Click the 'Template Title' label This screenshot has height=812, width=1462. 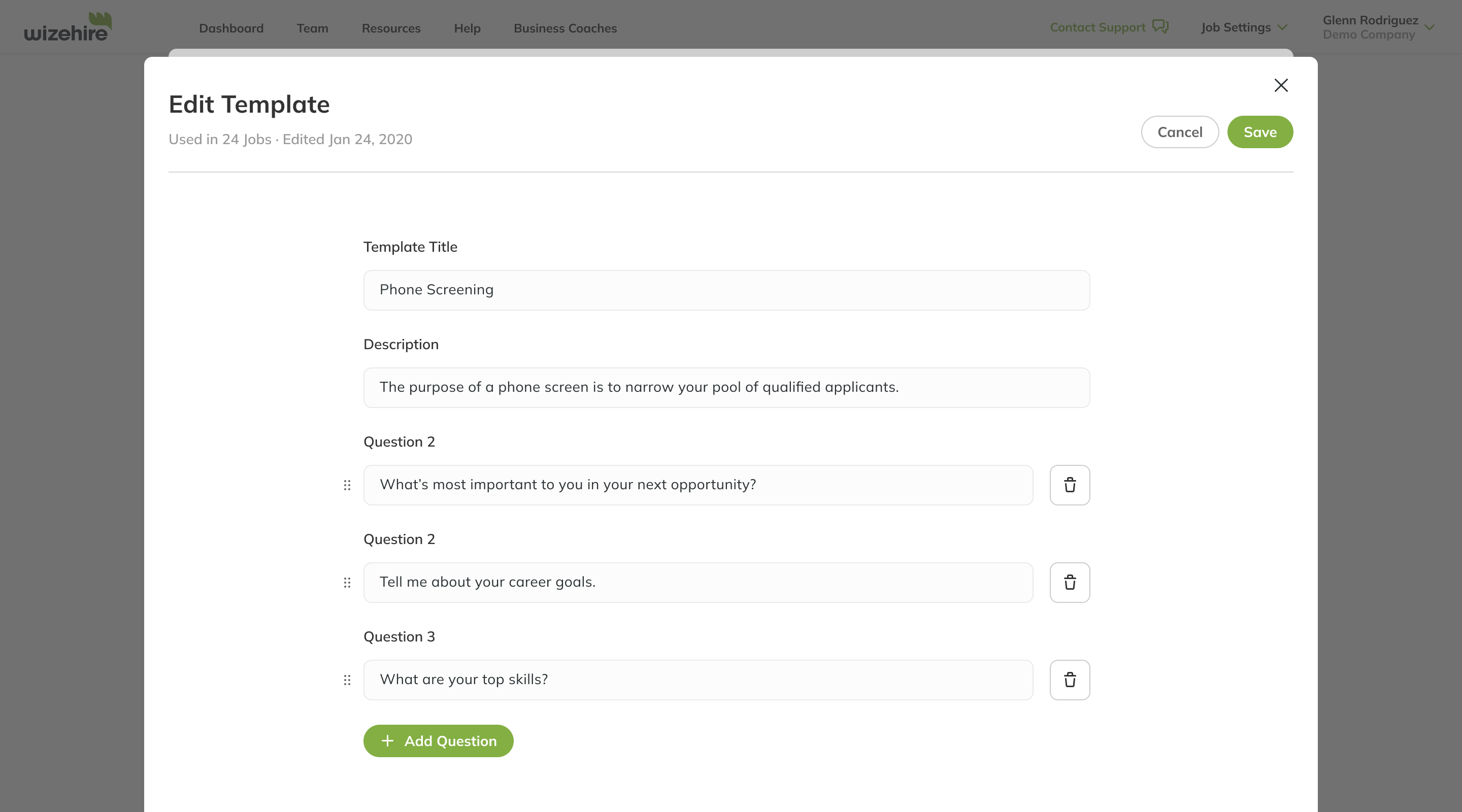(x=410, y=247)
